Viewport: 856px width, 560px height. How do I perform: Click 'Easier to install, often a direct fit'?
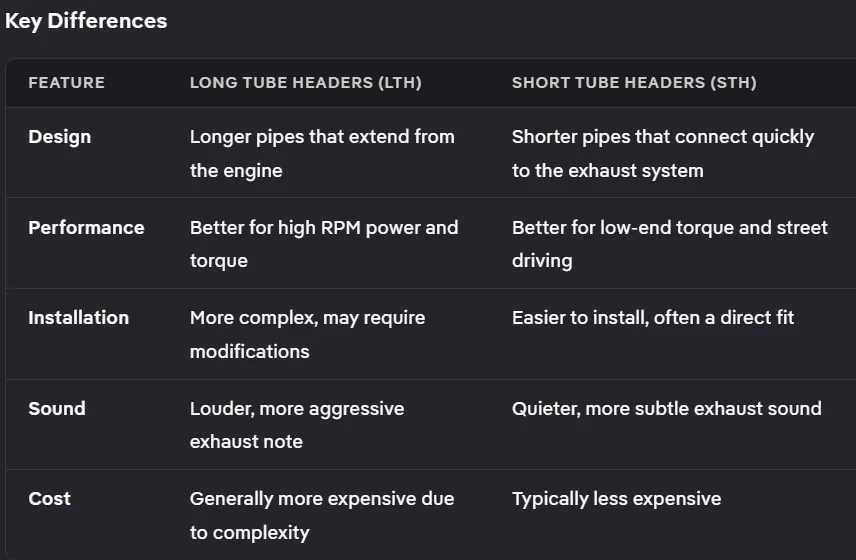[x=653, y=318]
